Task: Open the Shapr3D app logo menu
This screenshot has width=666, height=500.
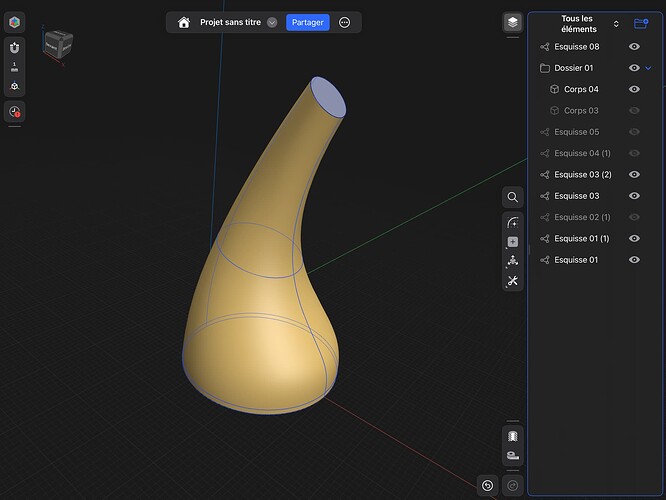Action: 14,22
